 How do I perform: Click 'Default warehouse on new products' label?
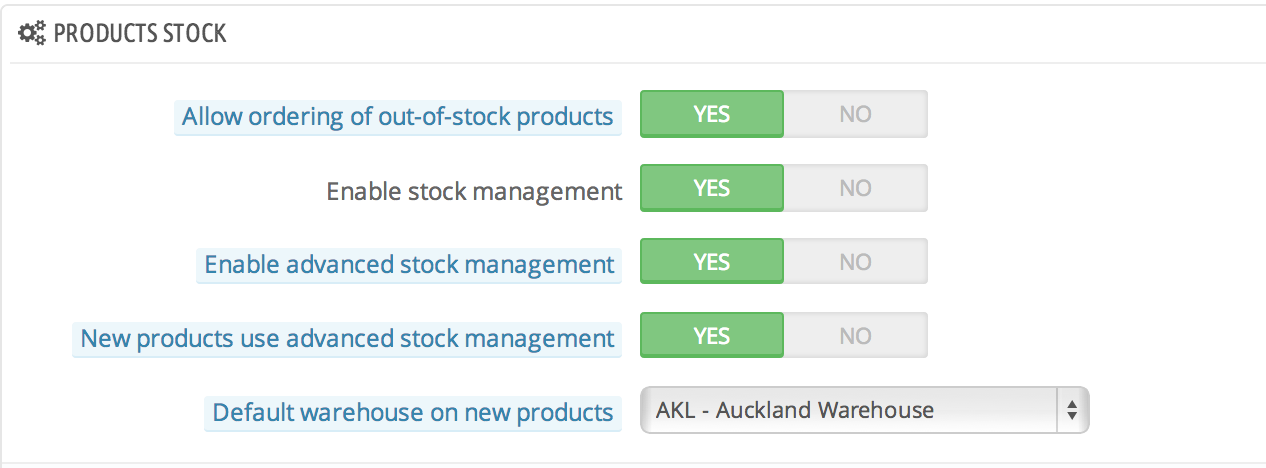click(412, 412)
